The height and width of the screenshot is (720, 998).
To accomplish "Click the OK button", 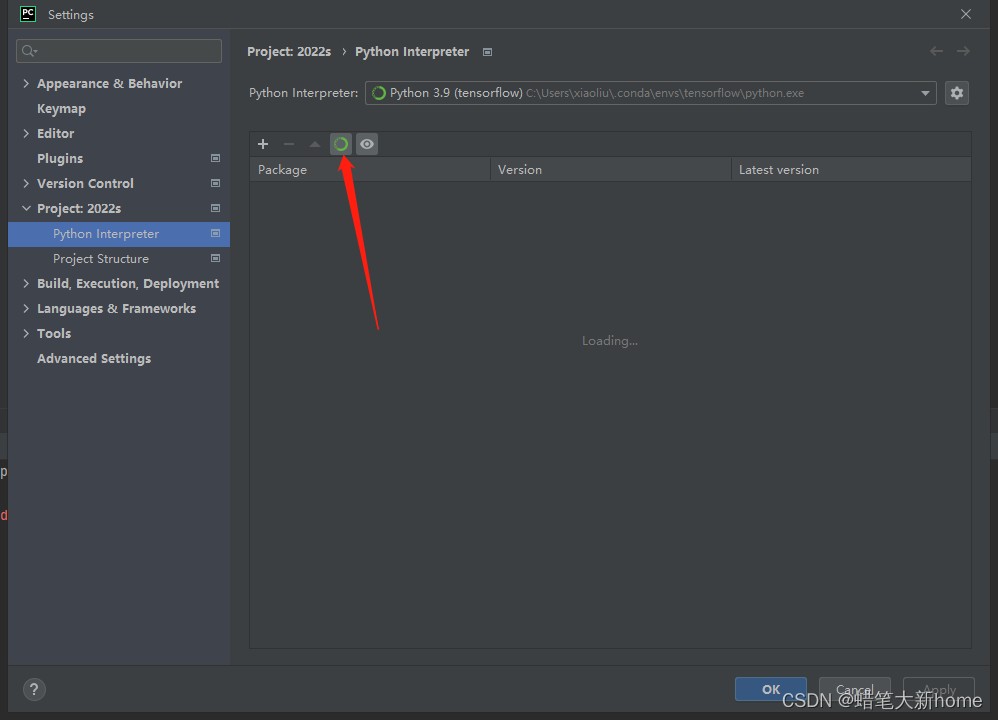I will (x=771, y=689).
